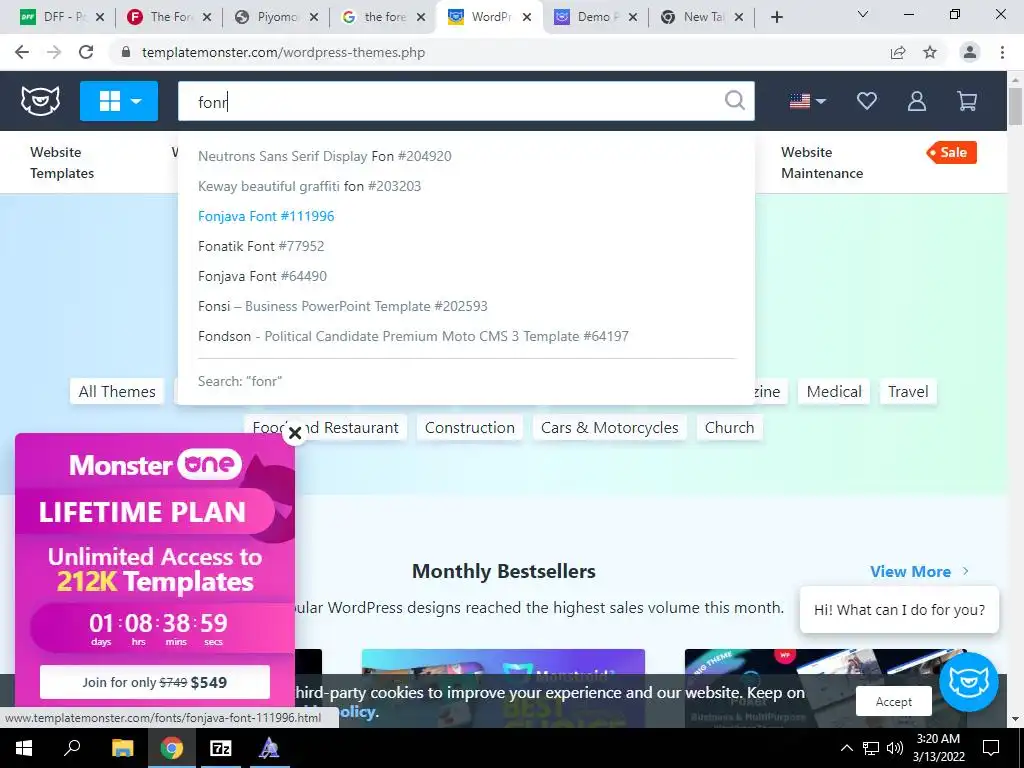This screenshot has height=768, width=1024.
Task: Select the Food and Restaurant category tag
Action: tap(325, 428)
